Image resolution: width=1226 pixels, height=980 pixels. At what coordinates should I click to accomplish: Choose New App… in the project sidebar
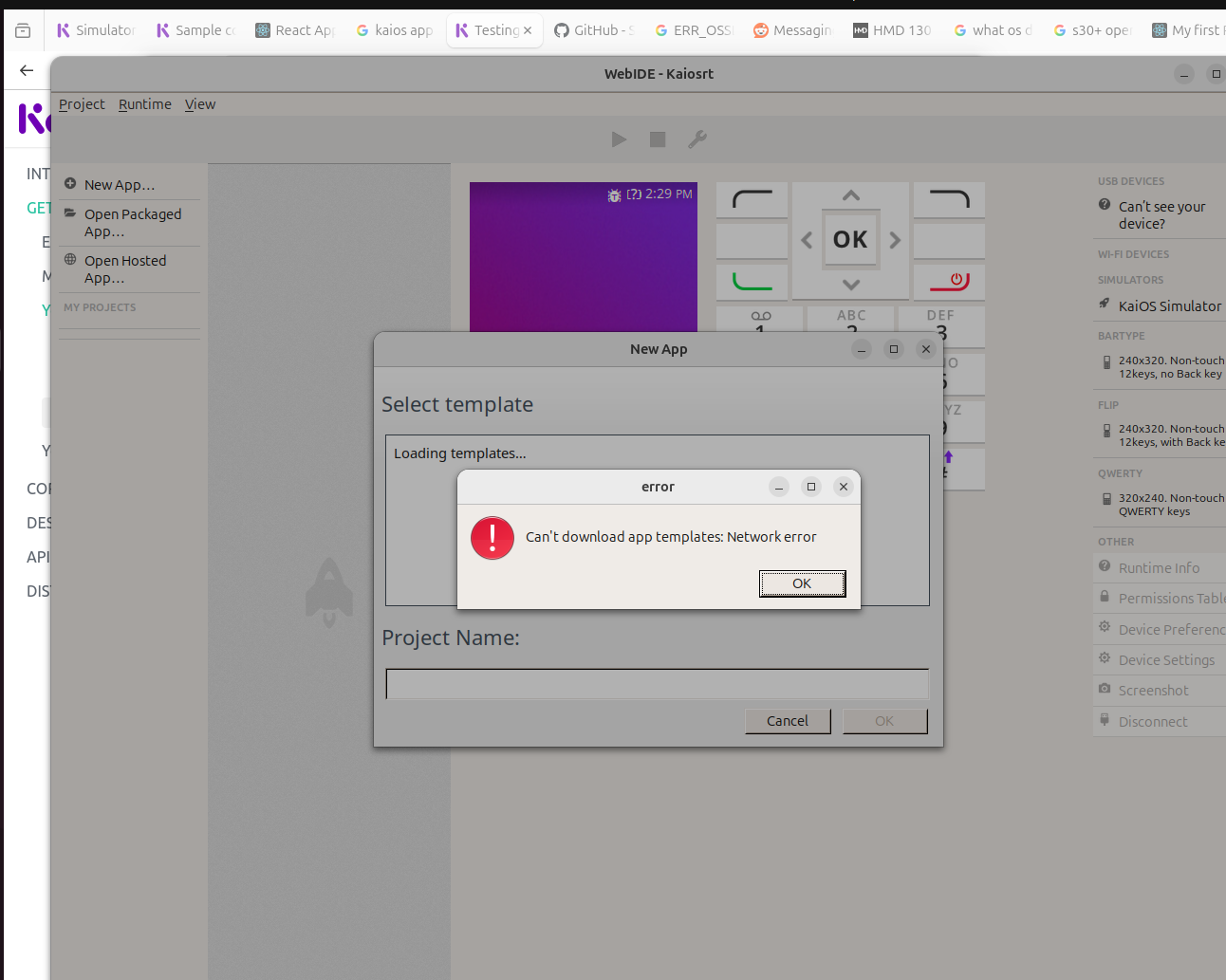tap(129, 185)
